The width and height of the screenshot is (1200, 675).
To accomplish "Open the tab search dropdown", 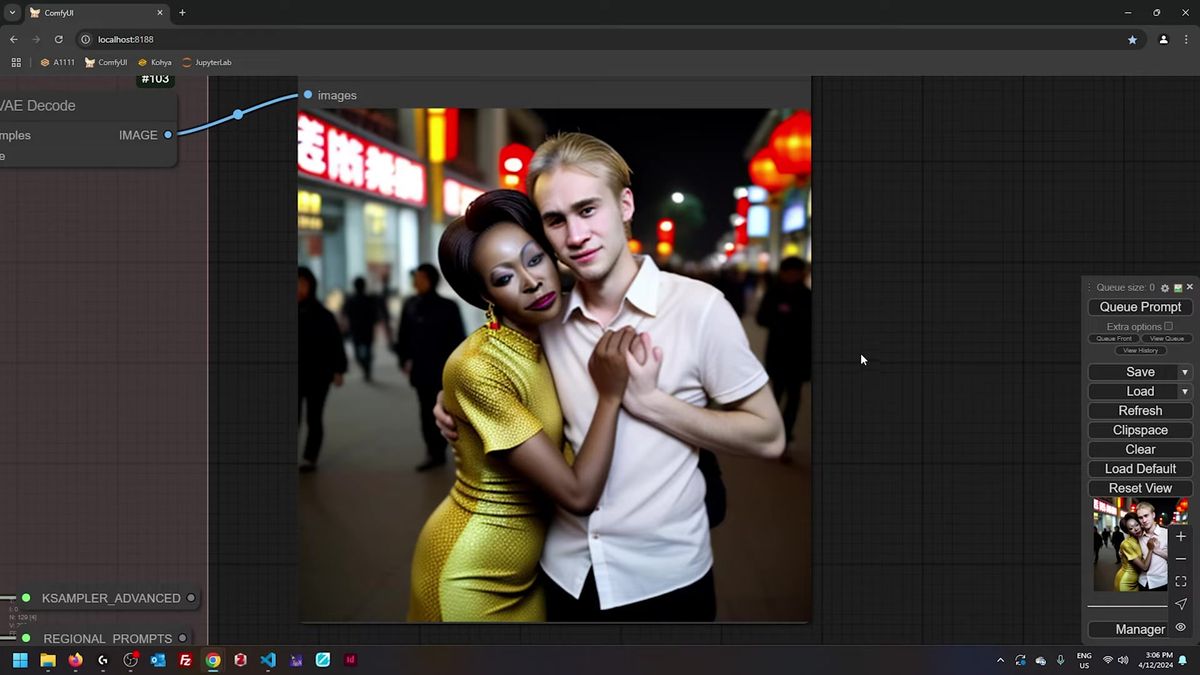I will click(11, 13).
